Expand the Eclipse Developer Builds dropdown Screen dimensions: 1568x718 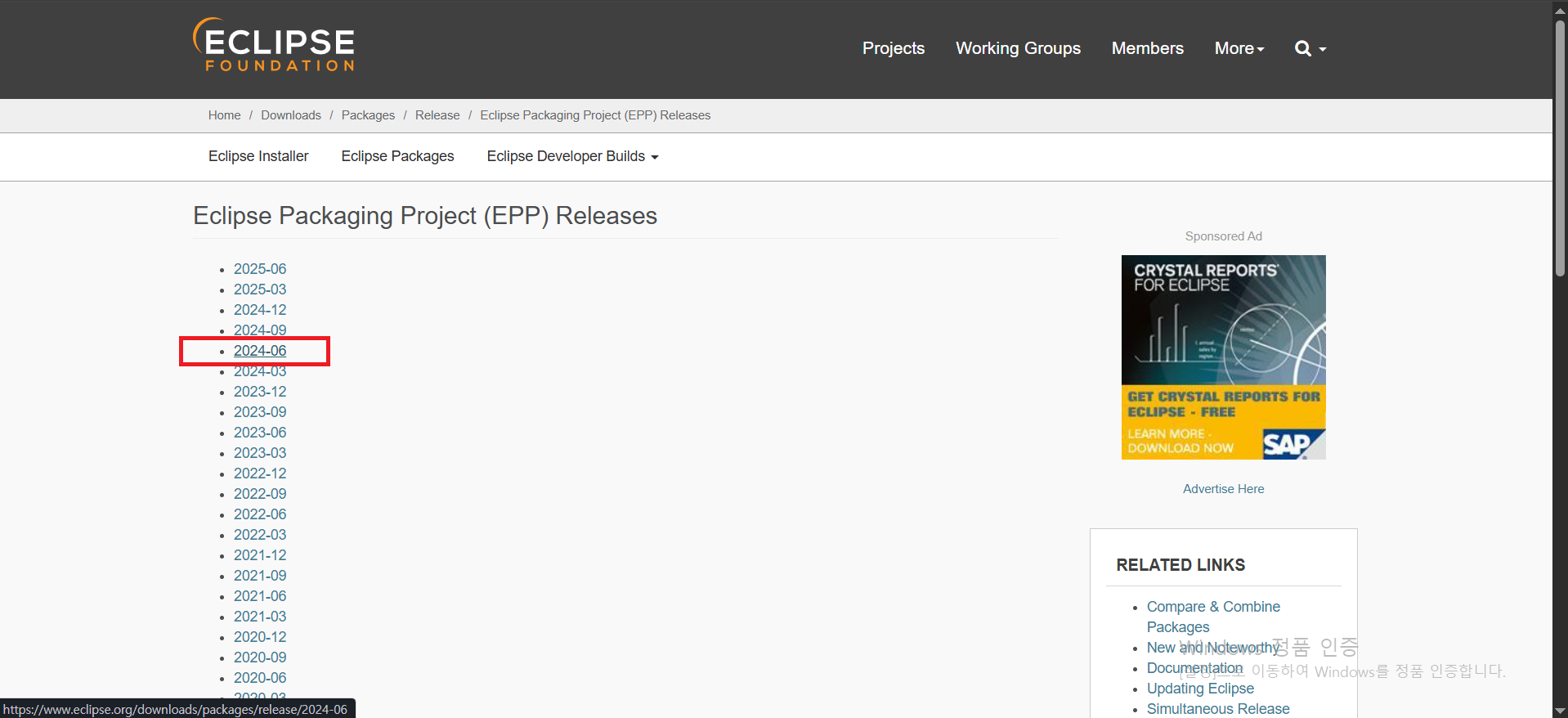point(572,156)
